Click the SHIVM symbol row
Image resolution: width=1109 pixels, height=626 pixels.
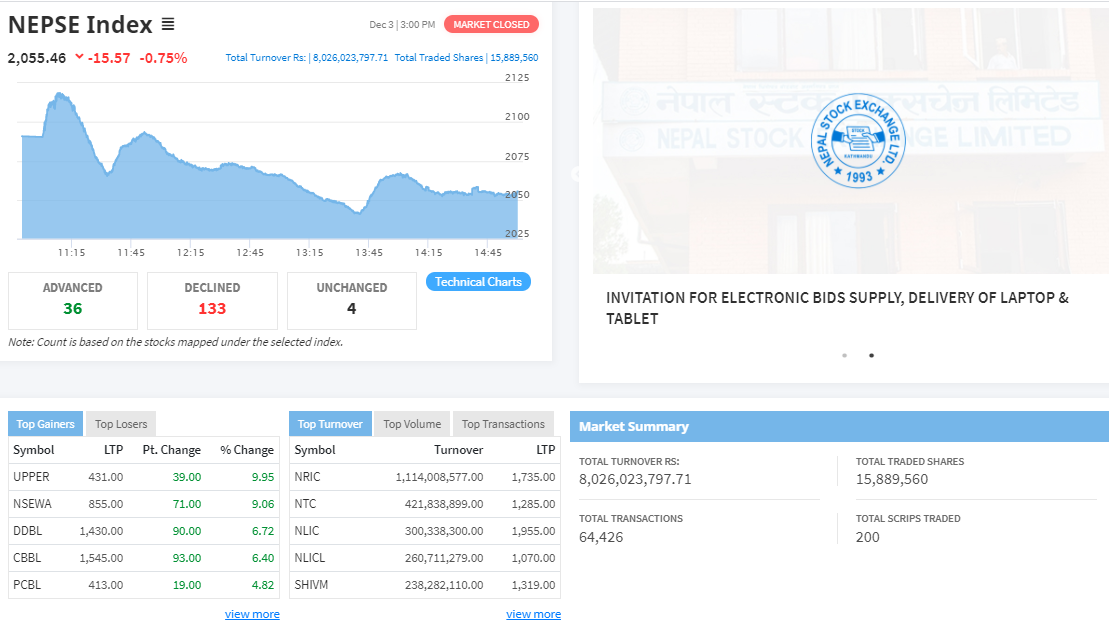(425, 584)
